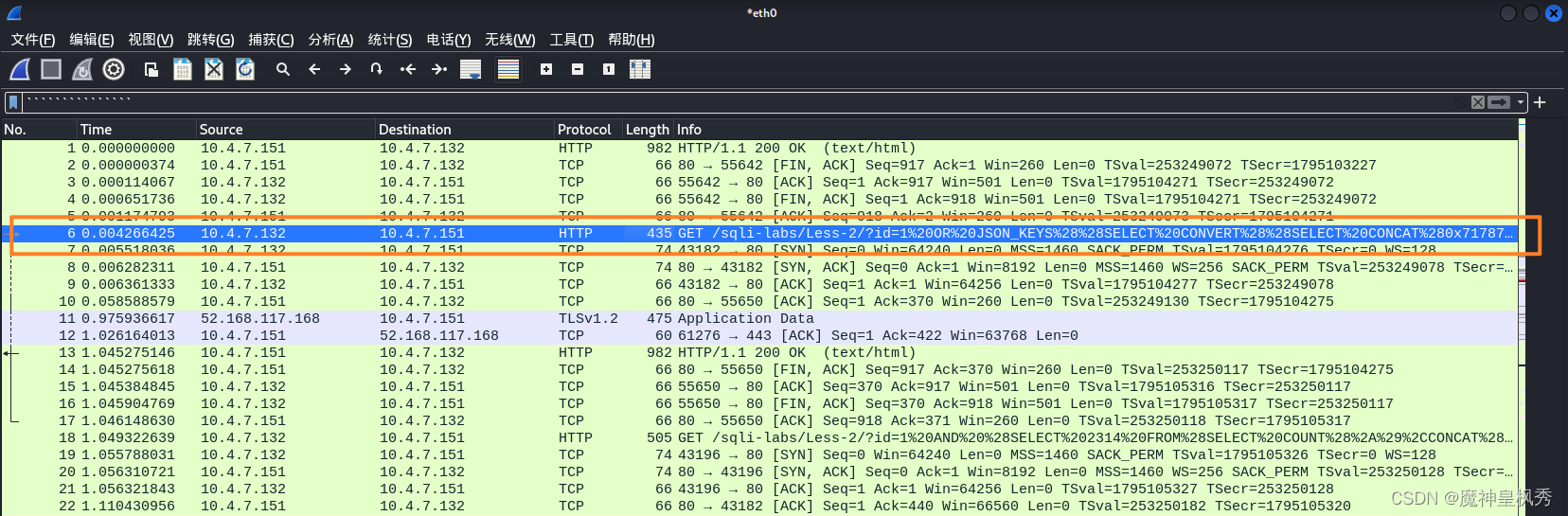Expand the display filter history dropdown
This screenshot has width=1568, height=516.
1521,102
